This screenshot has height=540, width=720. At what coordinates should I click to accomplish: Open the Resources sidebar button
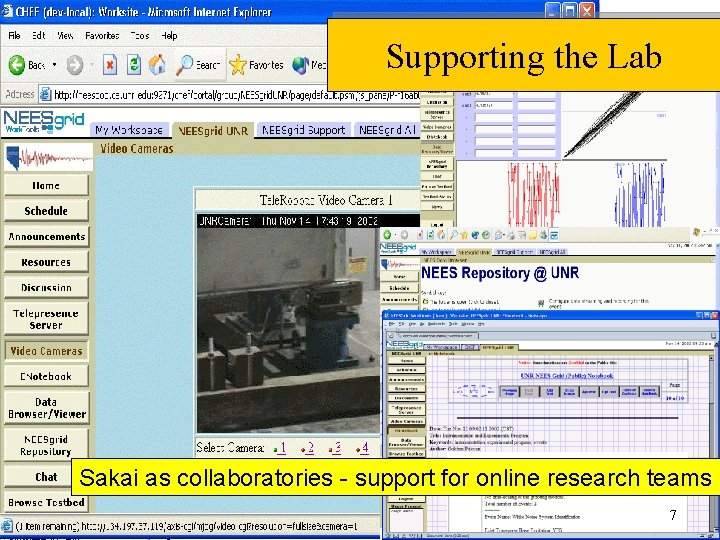coord(46,262)
